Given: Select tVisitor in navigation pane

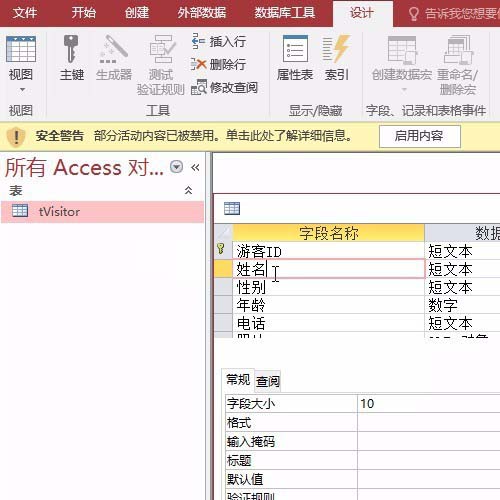Looking at the screenshot, I should (x=102, y=212).
